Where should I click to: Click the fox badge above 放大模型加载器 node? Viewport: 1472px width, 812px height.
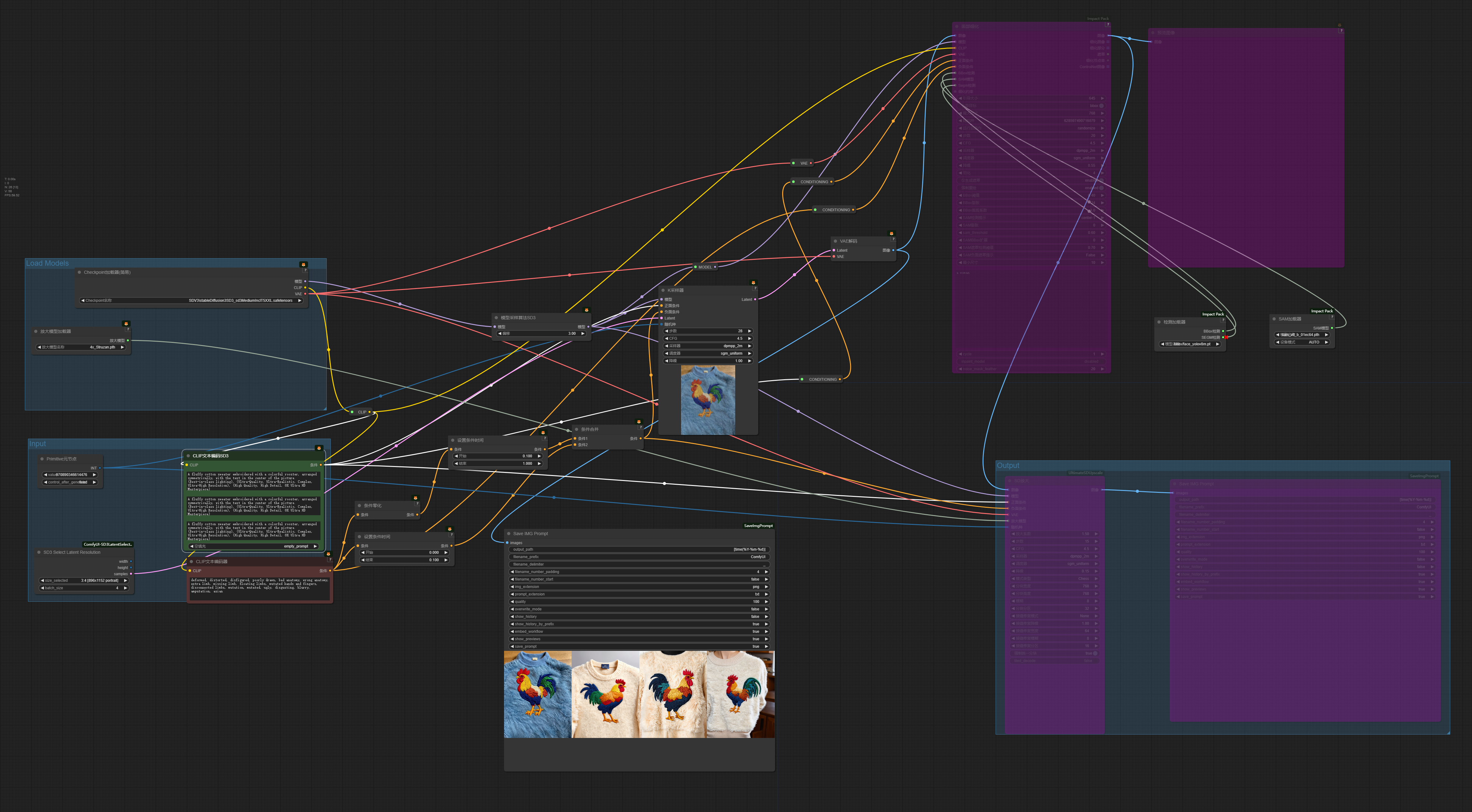coord(126,324)
